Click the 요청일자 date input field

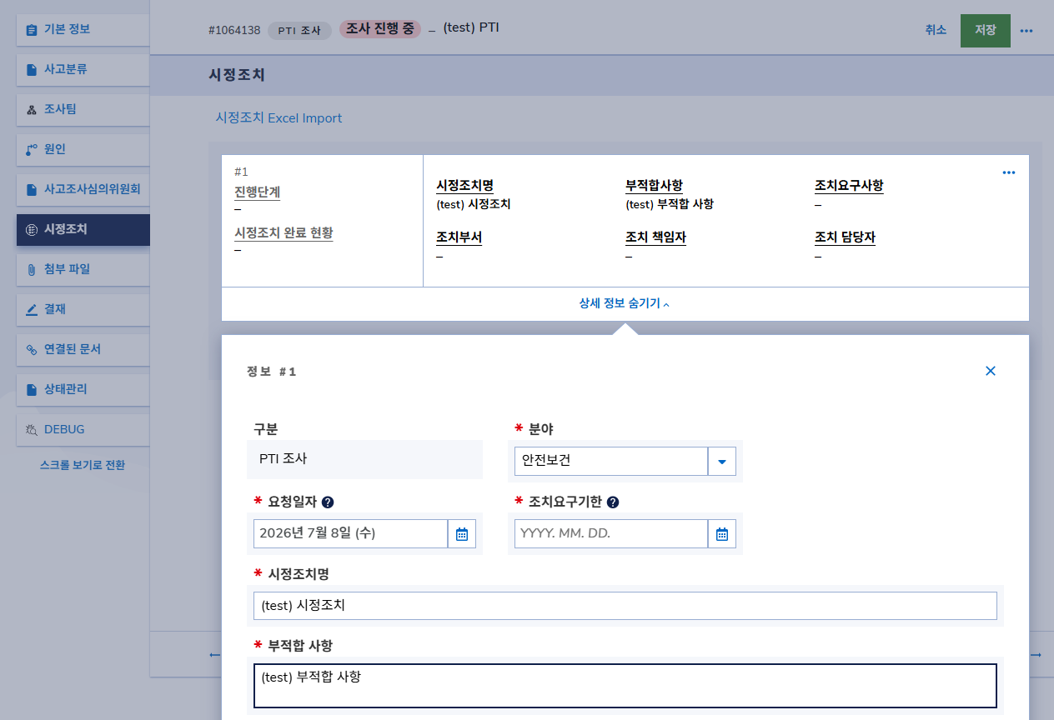[350, 534]
